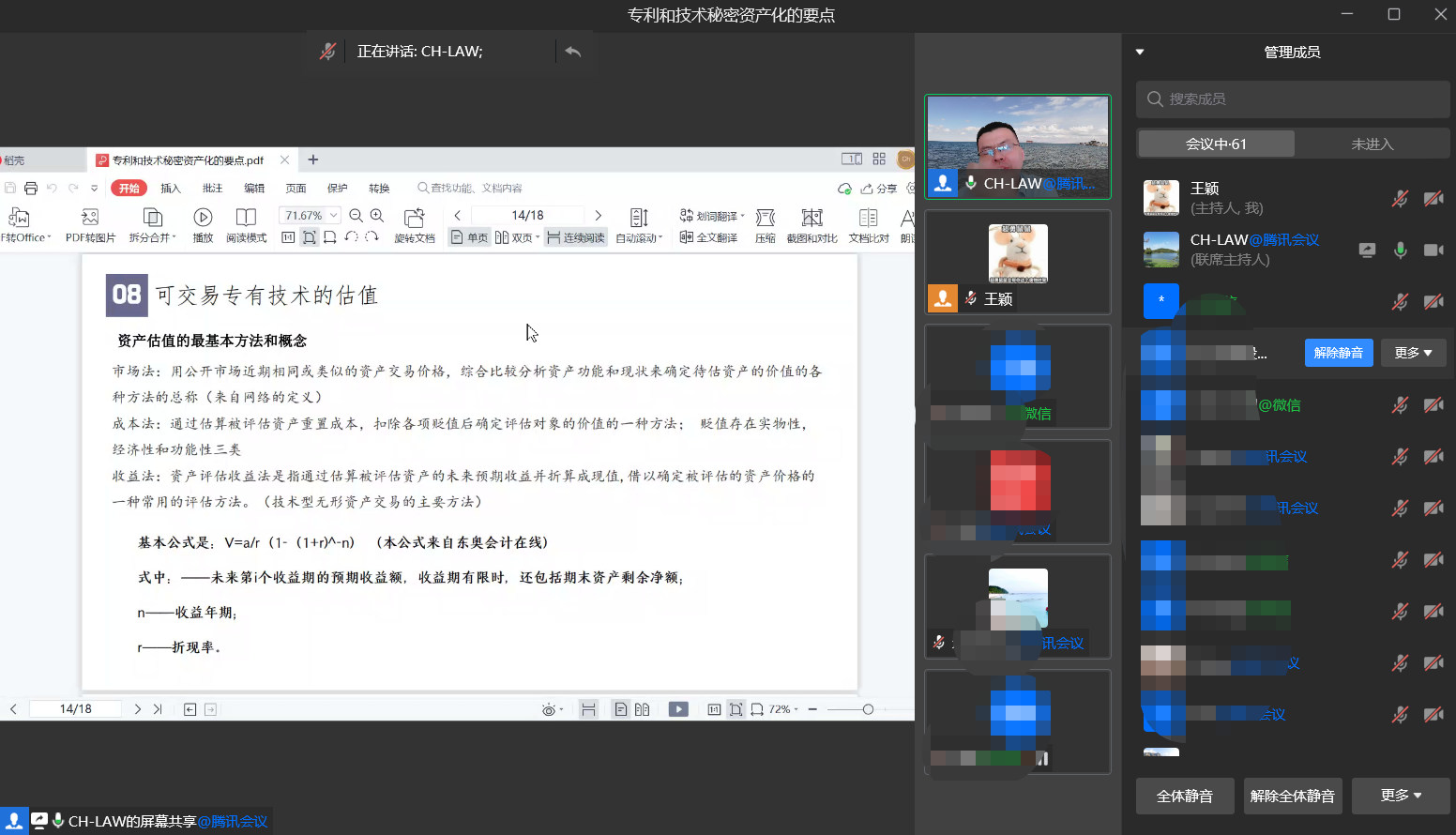
Task: Rotate page clockwise
Action: pyautogui.click(x=372, y=237)
